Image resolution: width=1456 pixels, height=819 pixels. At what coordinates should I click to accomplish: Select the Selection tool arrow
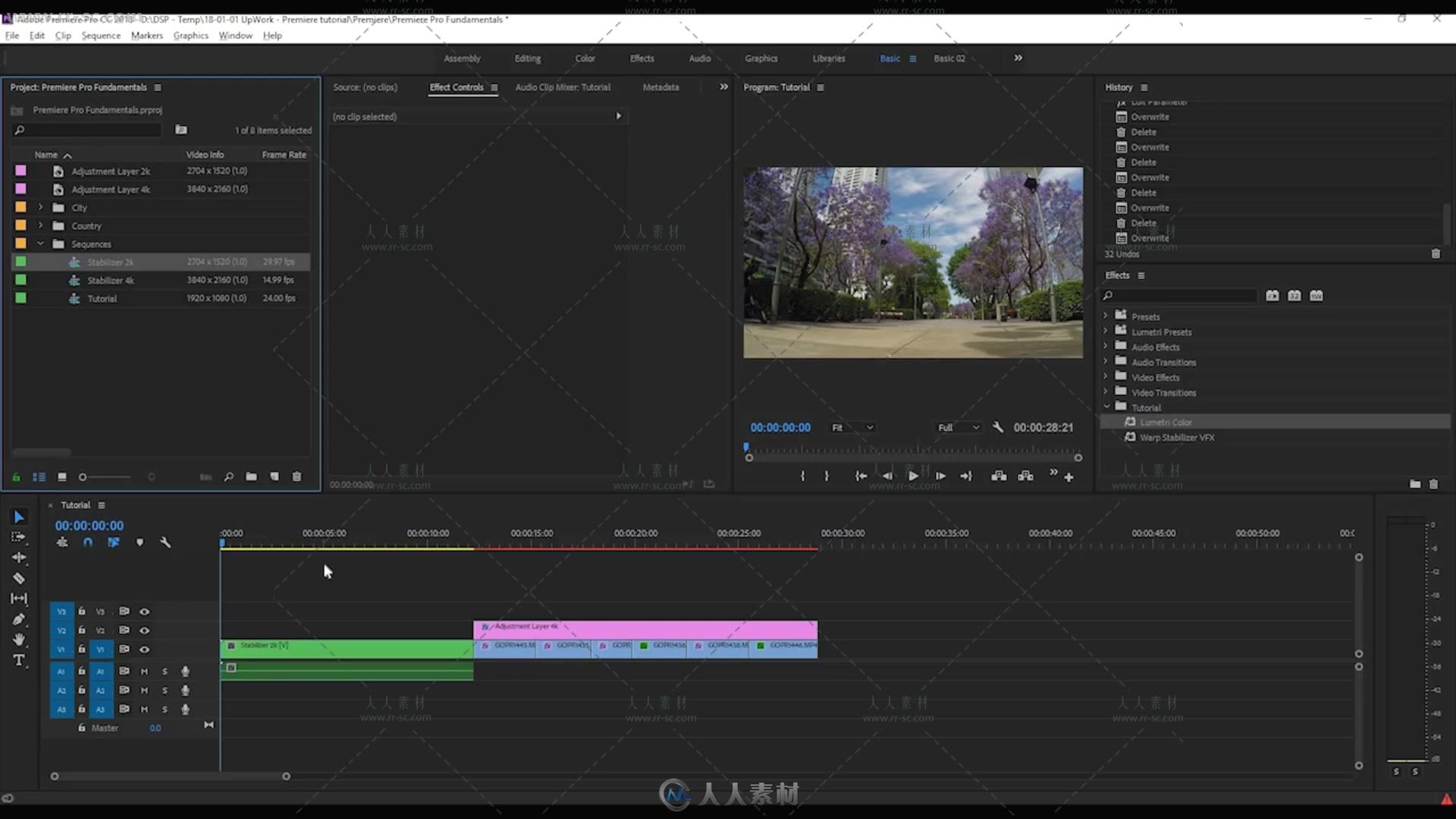[19, 517]
